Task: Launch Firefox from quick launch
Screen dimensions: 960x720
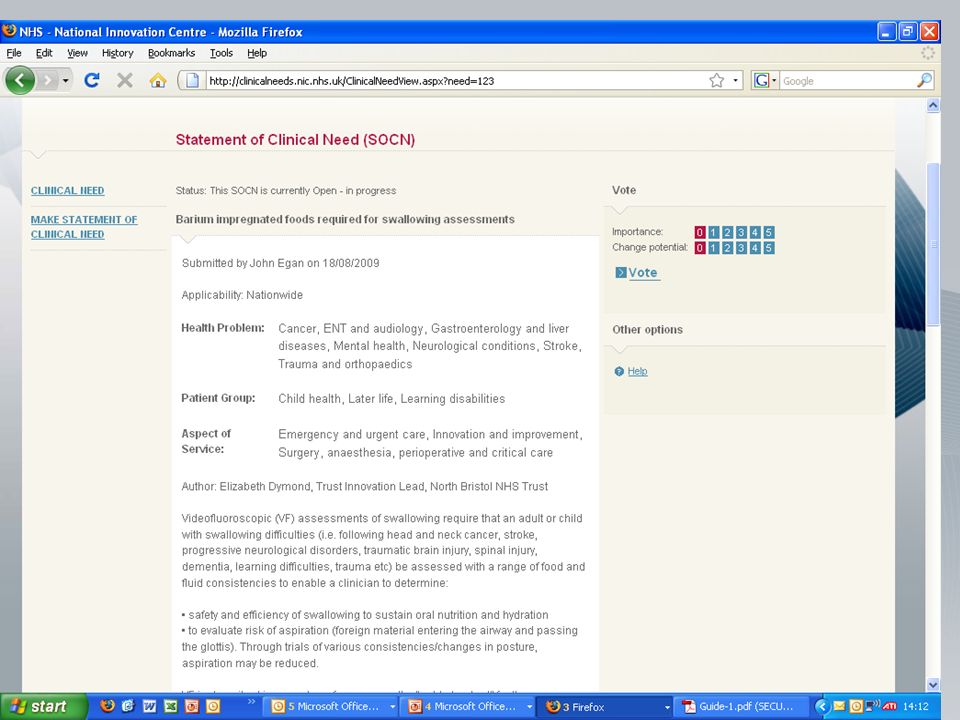Action: [107, 706]
